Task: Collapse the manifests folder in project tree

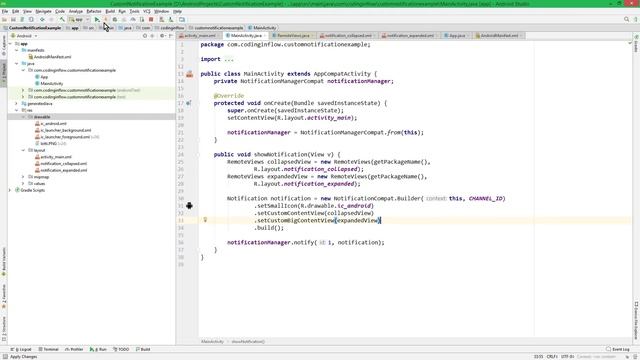Action: 17,50
